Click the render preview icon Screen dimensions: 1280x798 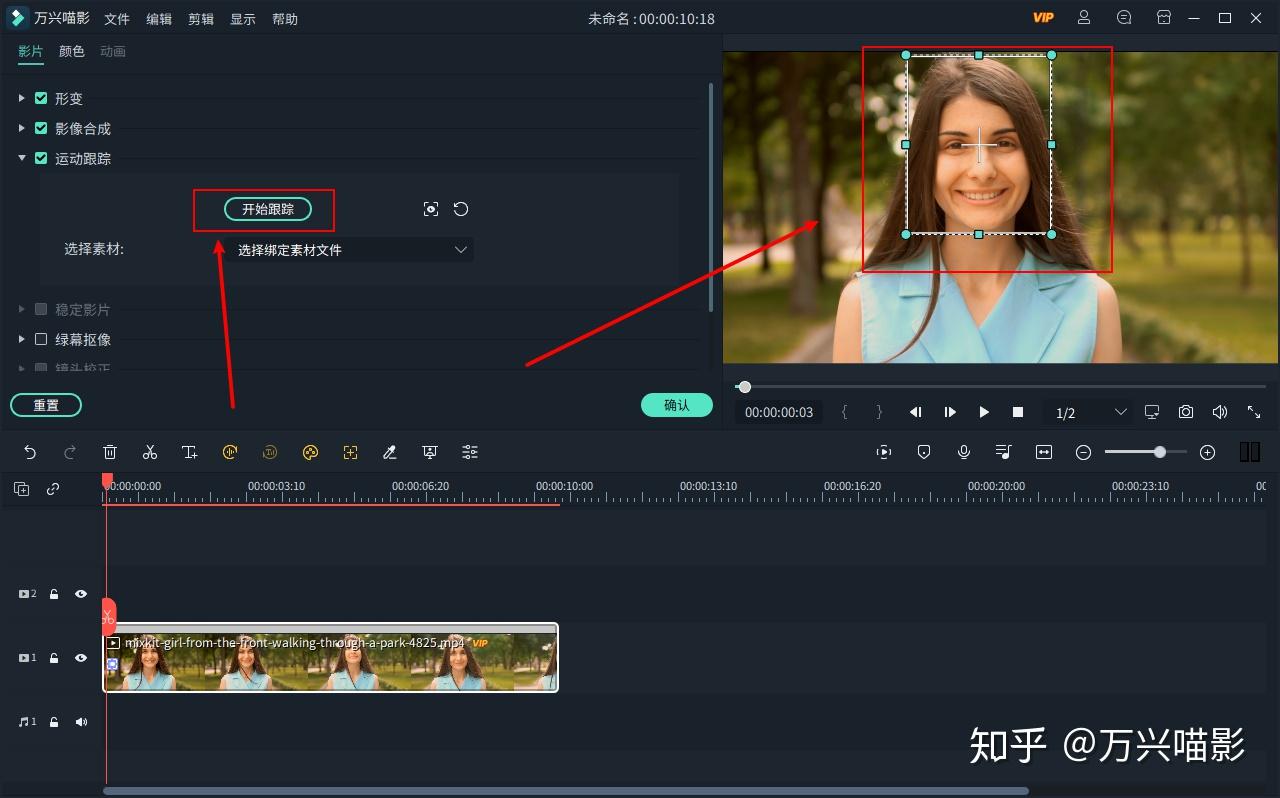(x=884, y=452)
